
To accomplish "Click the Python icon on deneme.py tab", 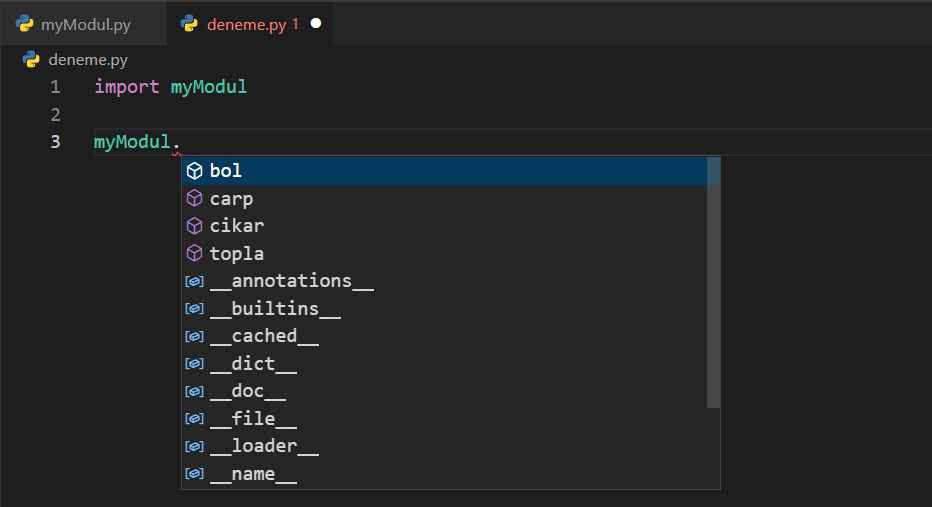I will [190, 24].
